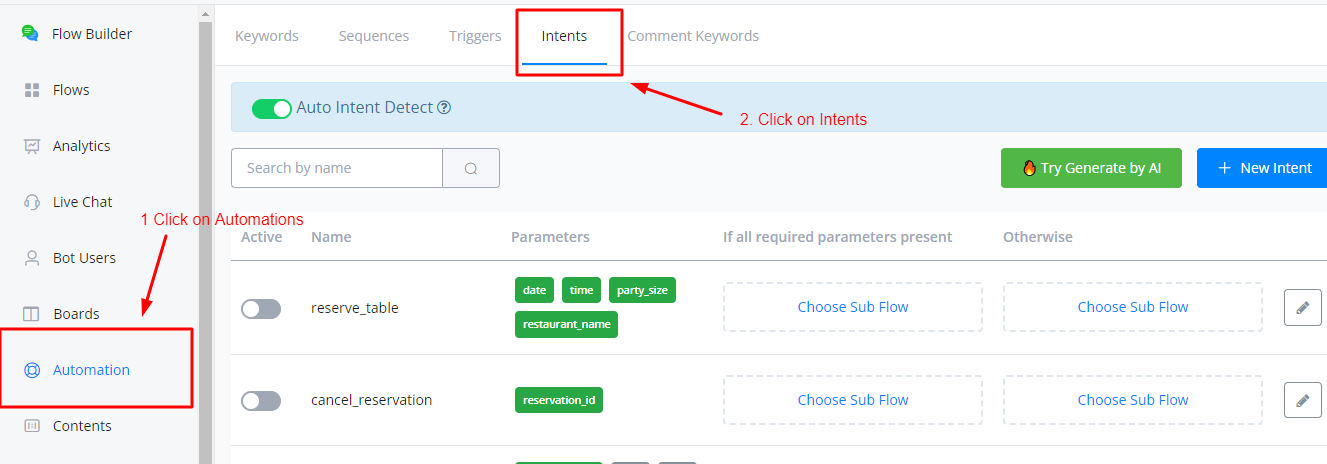Click the Flows grid icon
Screen dimensions: 1327x464
(31, 90)
